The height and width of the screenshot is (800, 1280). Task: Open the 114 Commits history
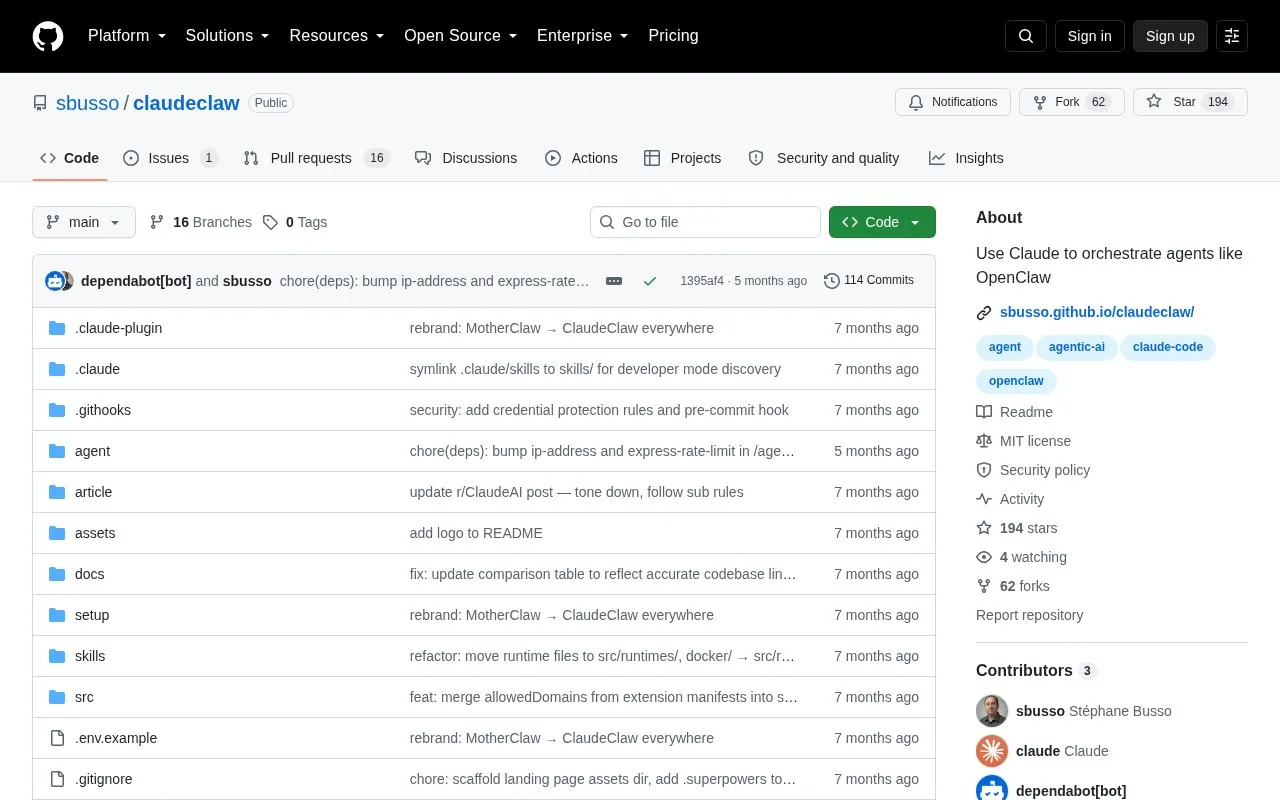tap(869, 280)
